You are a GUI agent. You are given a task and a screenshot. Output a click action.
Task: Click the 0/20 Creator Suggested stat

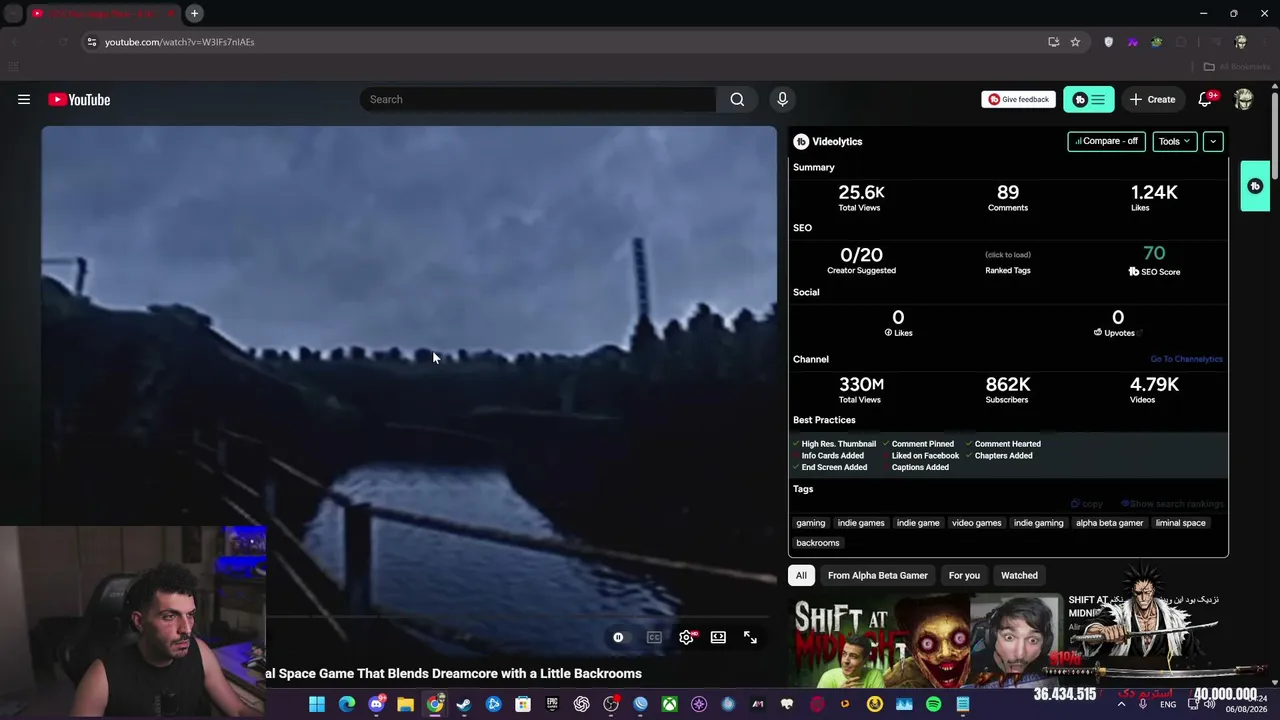point(861,255)
